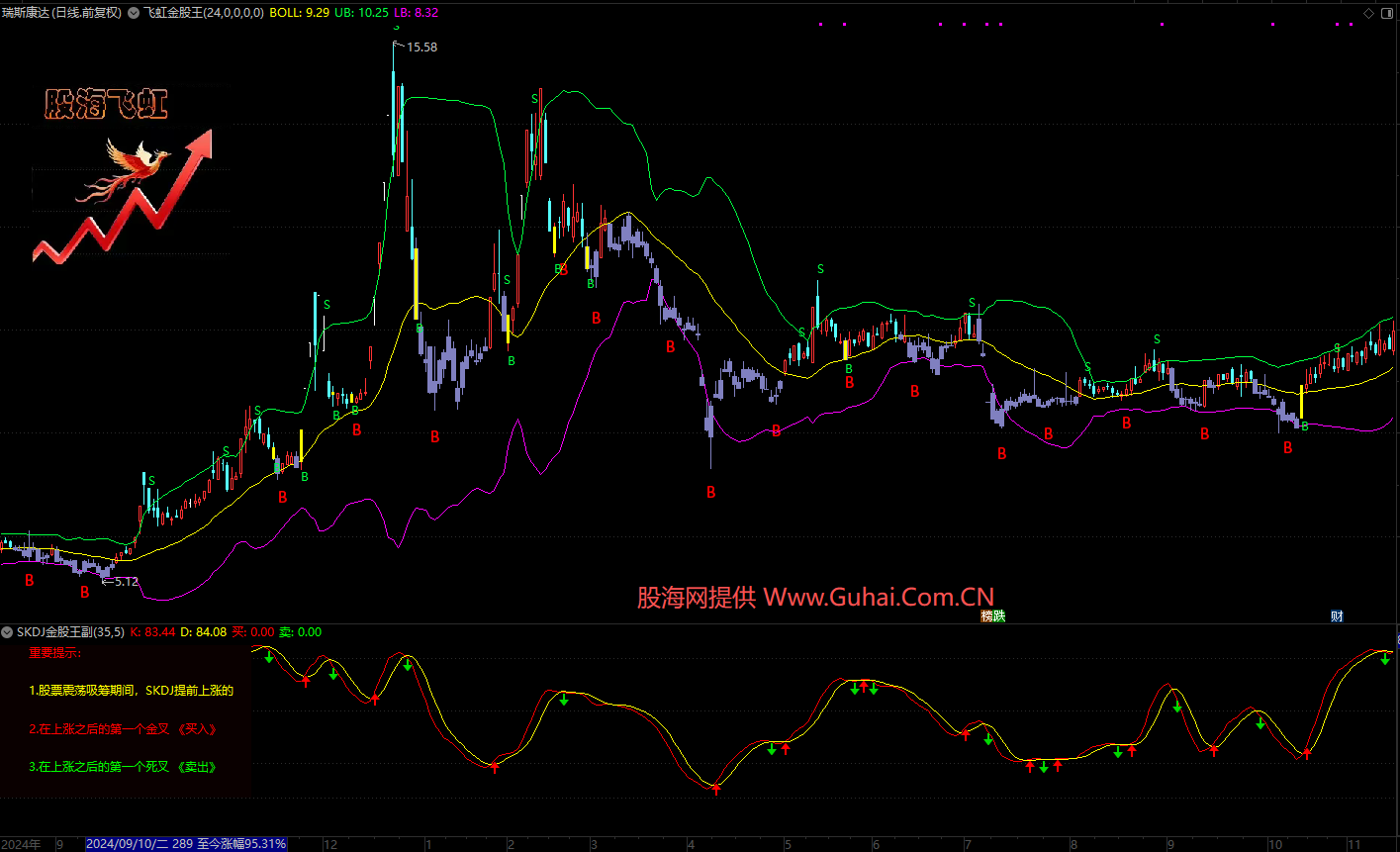This screenshot has height=852, width=1400.
Task: Click the rightmost green down arrow in SKDJ panel
Action: tap(1385, 659)
